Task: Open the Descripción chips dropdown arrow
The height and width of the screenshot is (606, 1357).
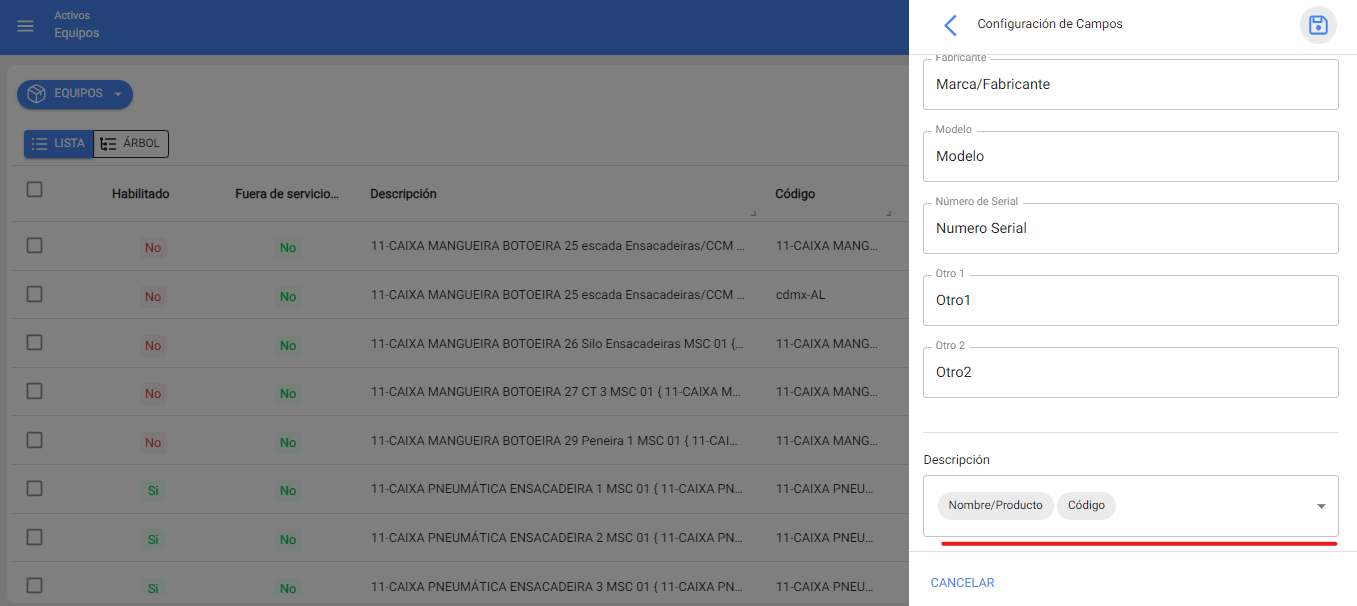Action: tap(1322, 506)
